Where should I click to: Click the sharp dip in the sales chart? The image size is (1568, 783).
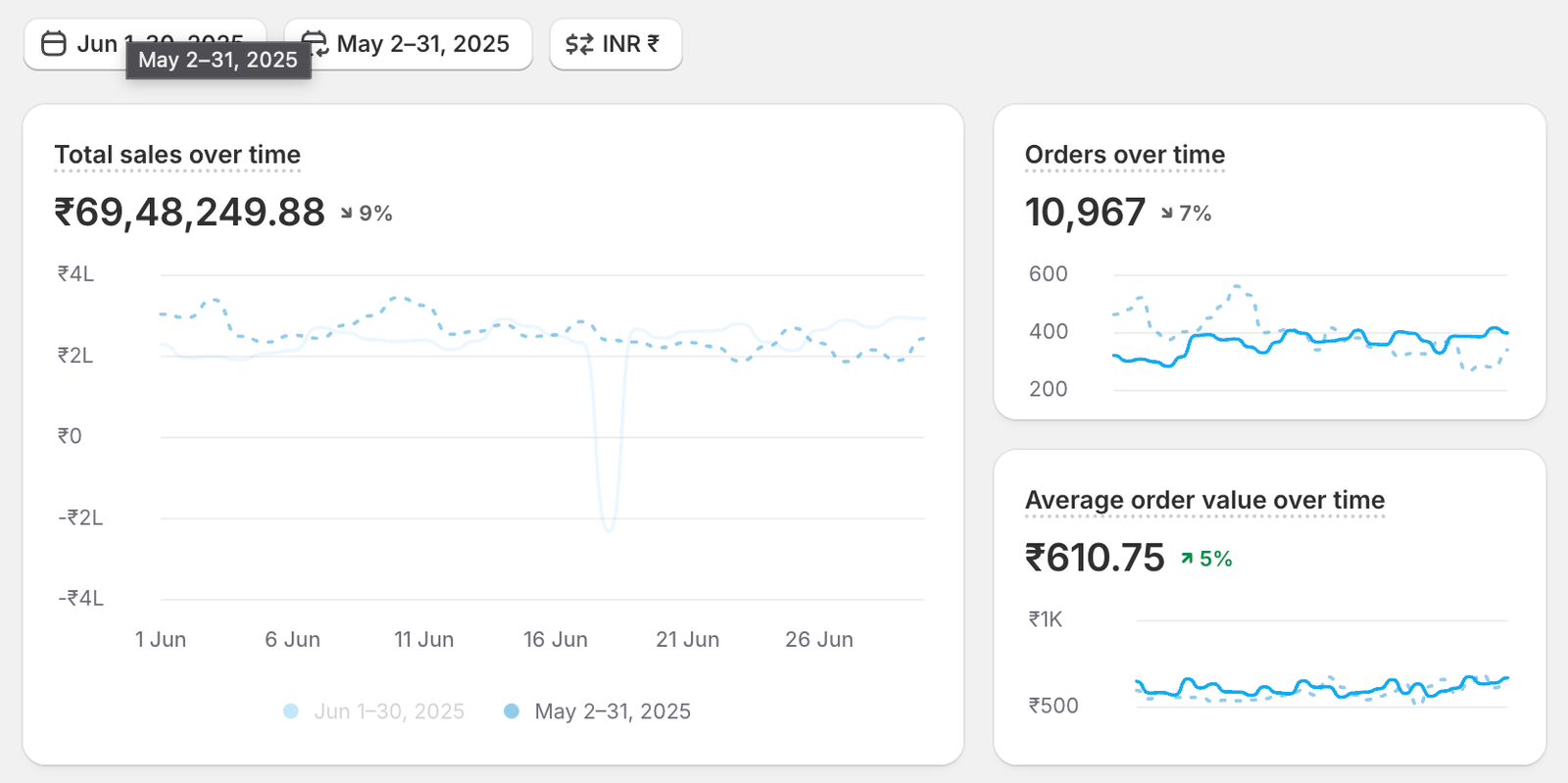click(x=609, y=526)
